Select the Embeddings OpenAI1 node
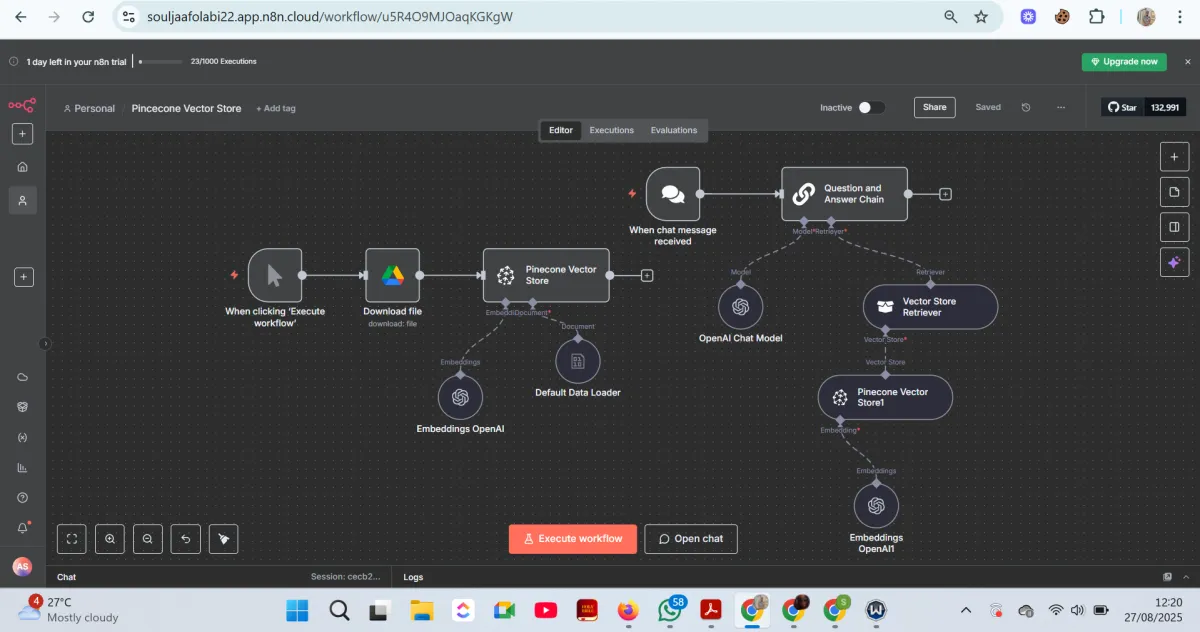1200x632 pixels. pos(877,506)
